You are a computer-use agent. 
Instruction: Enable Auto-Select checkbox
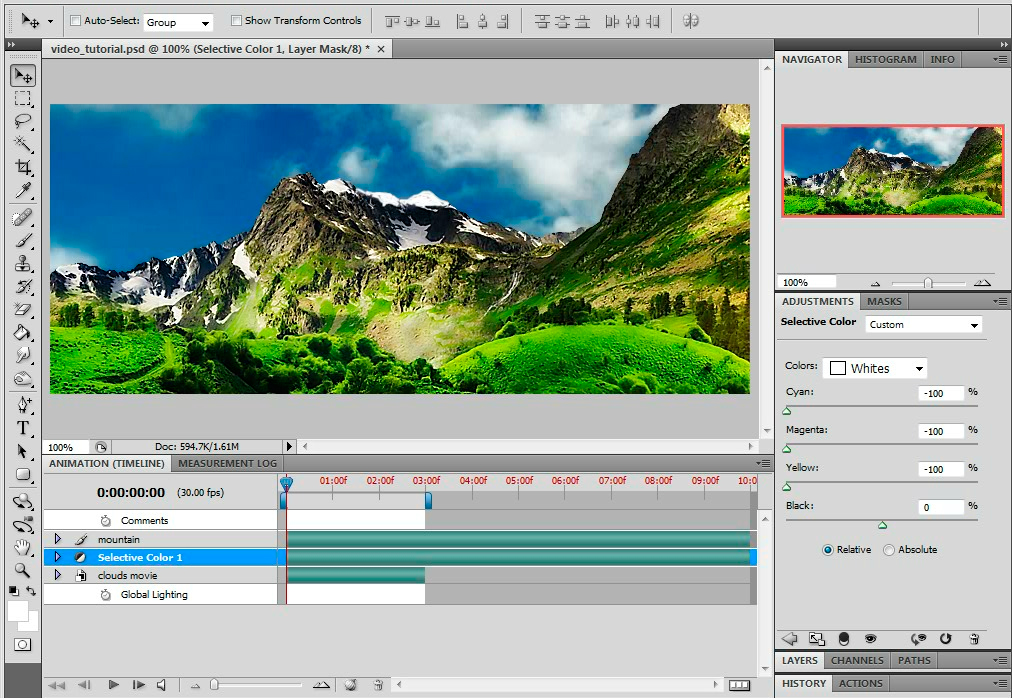pos(75,21)
